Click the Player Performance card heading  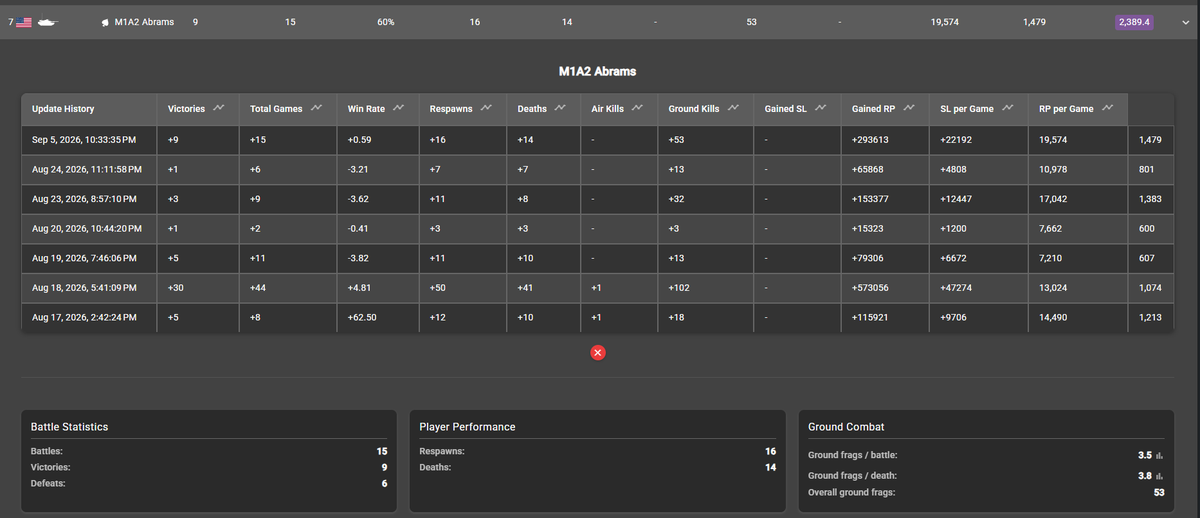[467, 427]
